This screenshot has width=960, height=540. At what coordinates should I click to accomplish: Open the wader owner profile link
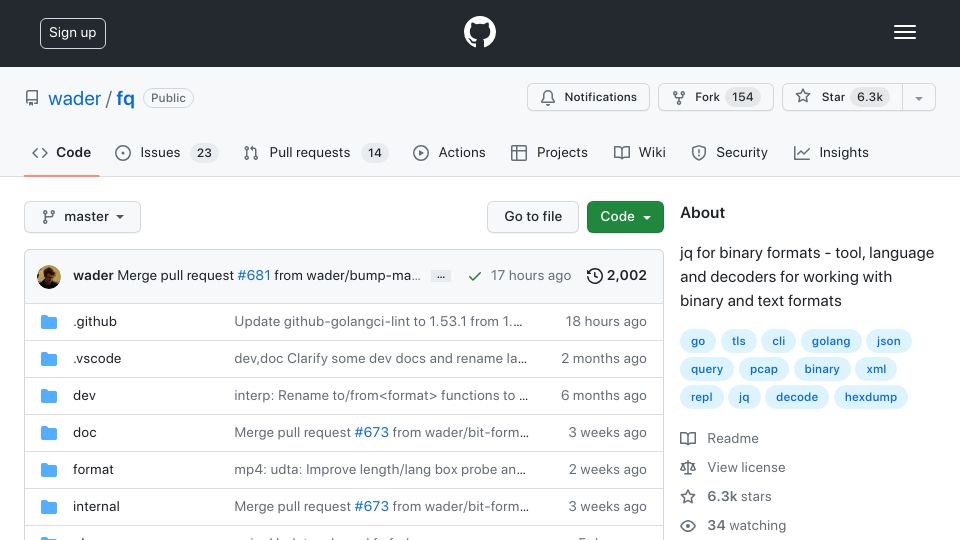[x=74, y=98]
